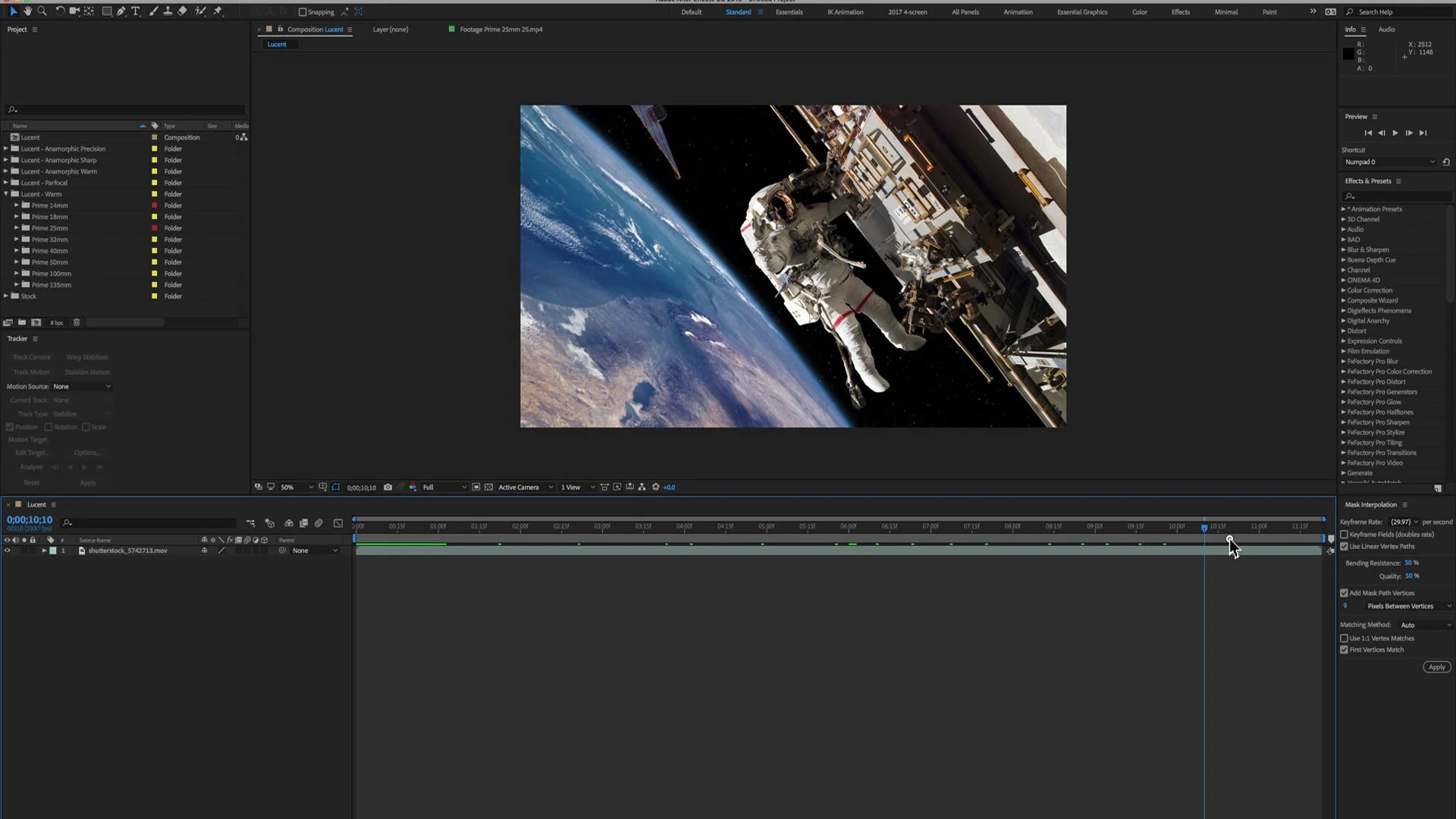The image size is (1456, 819).
Task: Open the Active Camera dropdown
Action: coord(526,488)
